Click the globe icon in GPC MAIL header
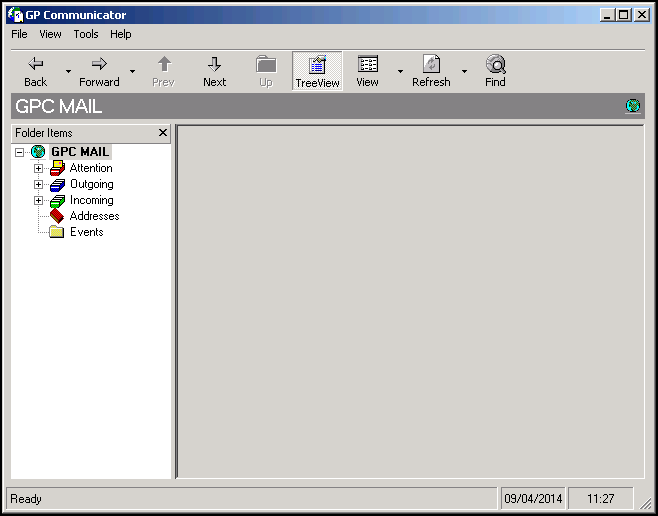 coord(632,106)
